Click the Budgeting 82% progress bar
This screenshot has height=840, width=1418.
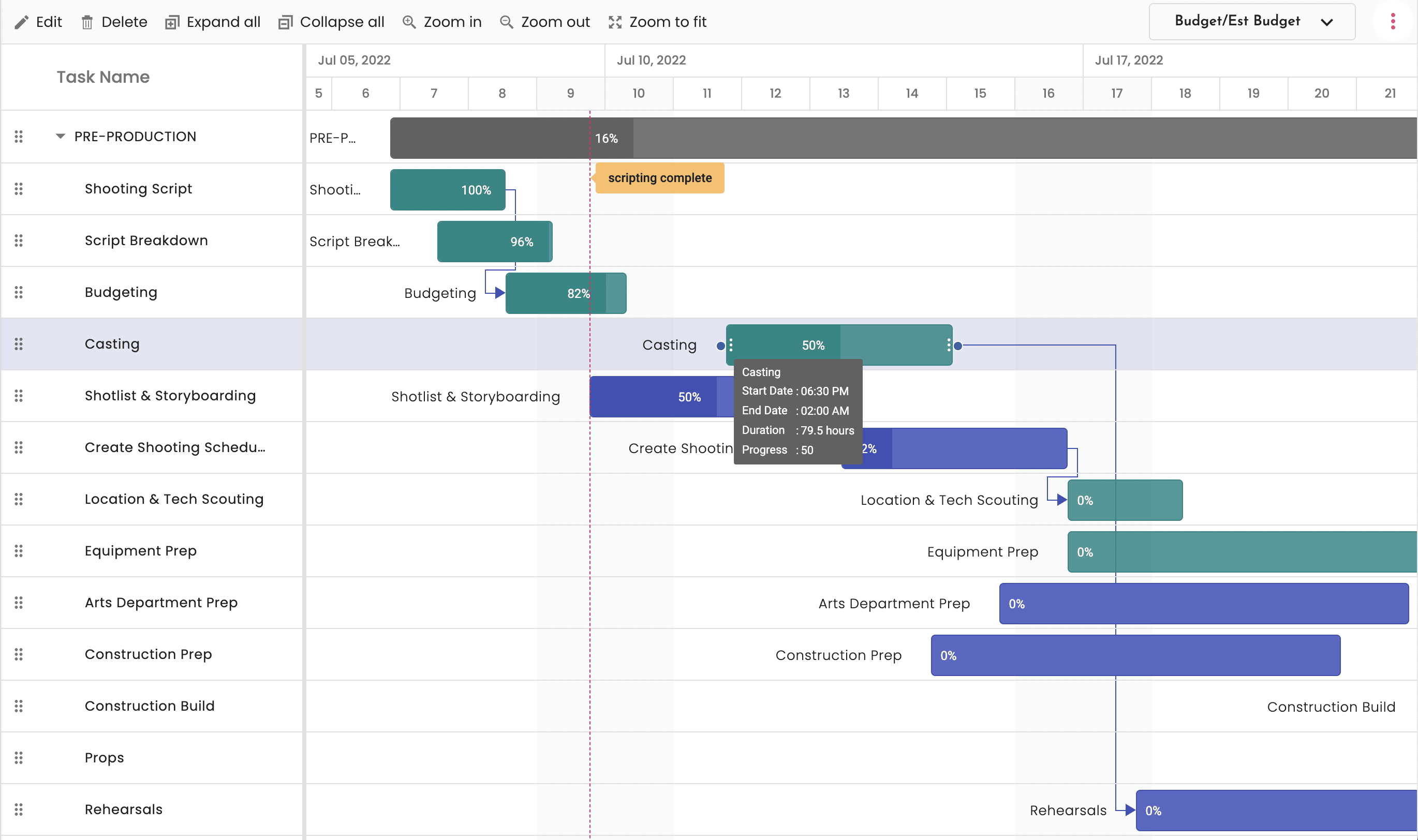[x=560, y=293]
